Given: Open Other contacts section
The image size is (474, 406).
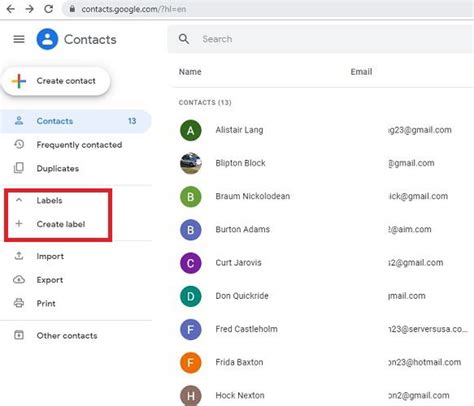Looking at the screenshot, I should tap(76, 335).
